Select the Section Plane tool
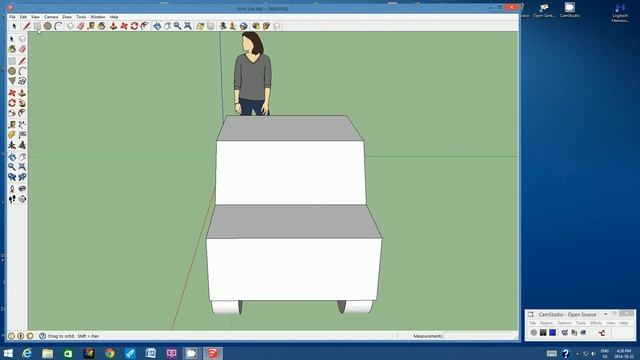 (22, 199)
